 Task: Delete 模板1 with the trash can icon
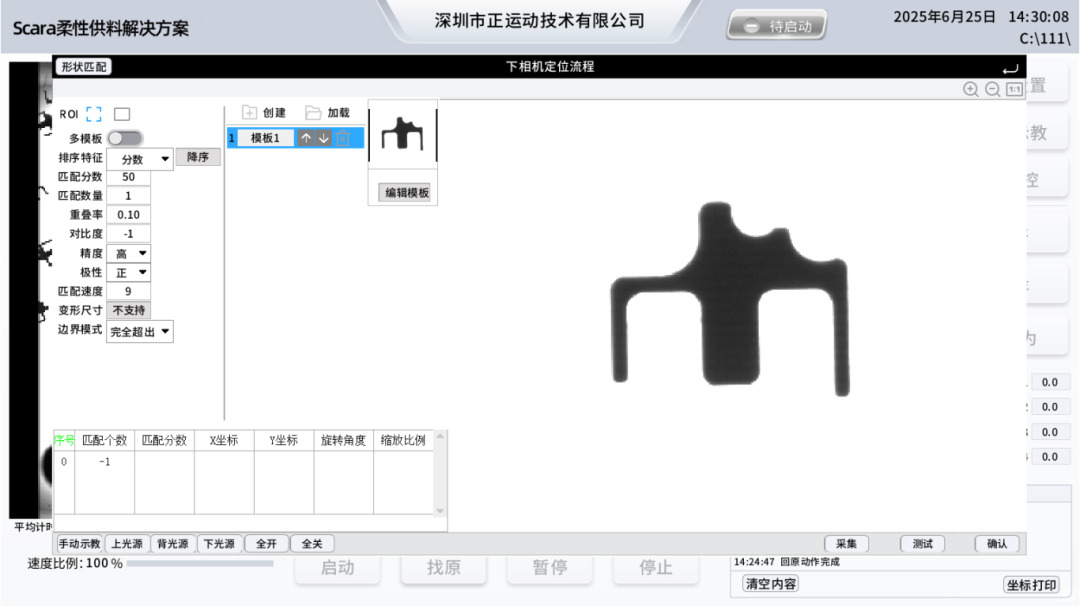(x=343, y=137)
